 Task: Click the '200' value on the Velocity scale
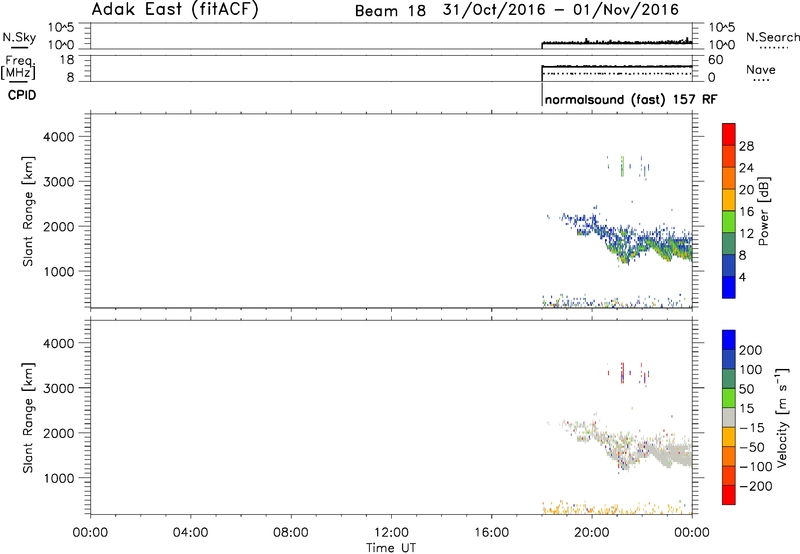[x=751, y=350]
